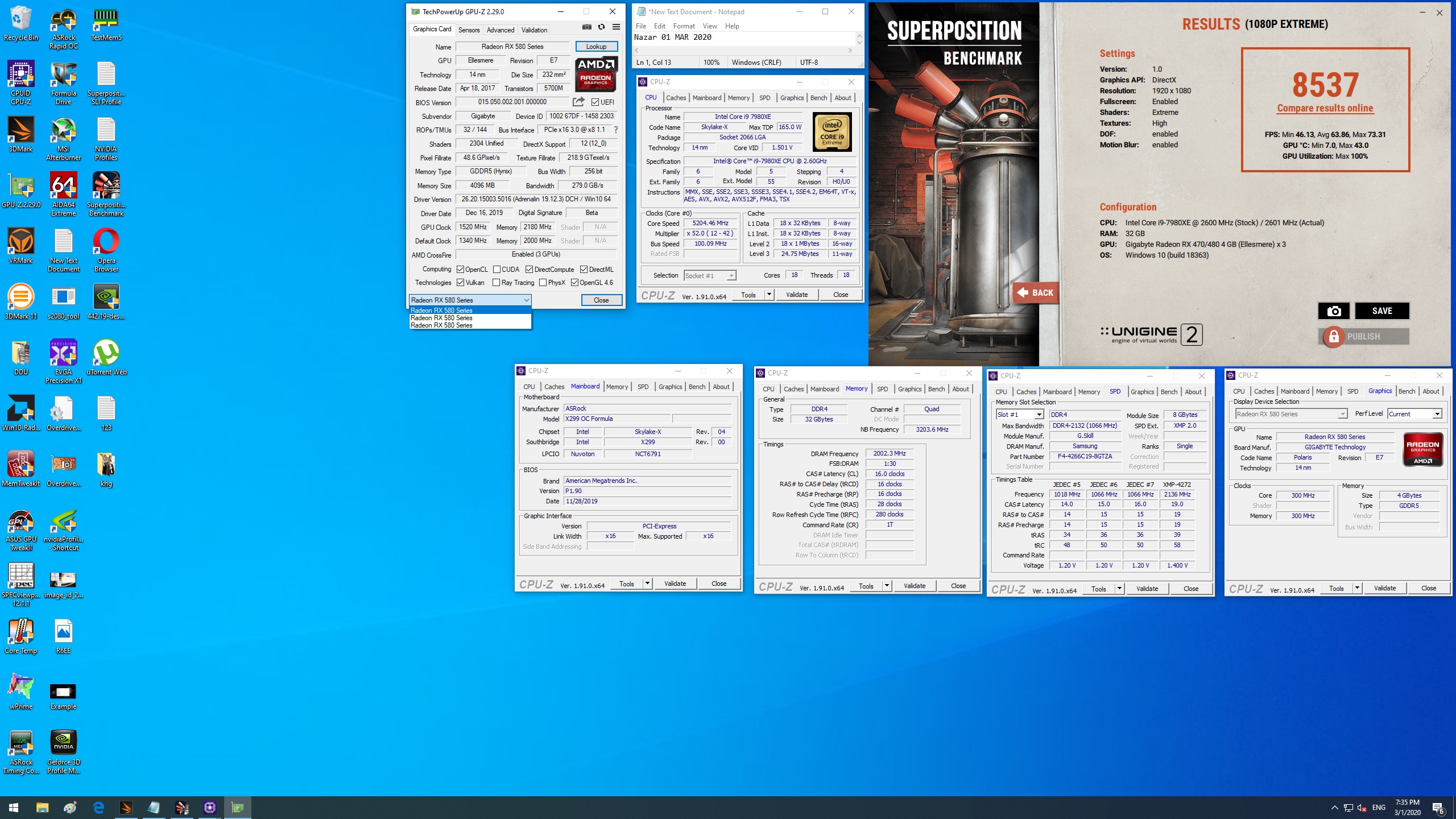Viewport: 1456px width, 819px height.
Task: Toggle PhysX checkbox in GPU-Z
Action: pos(543,283)
